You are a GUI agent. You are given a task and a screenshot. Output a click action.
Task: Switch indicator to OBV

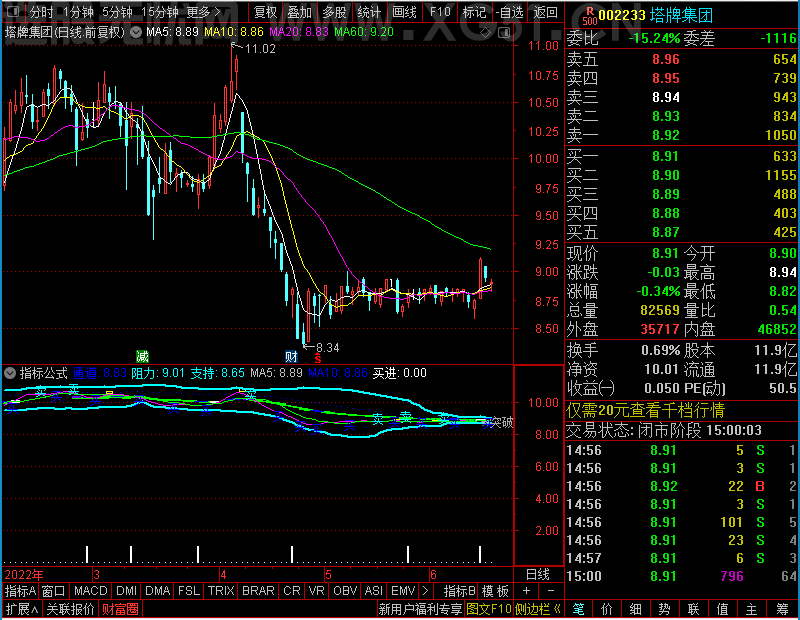point(344,591)
